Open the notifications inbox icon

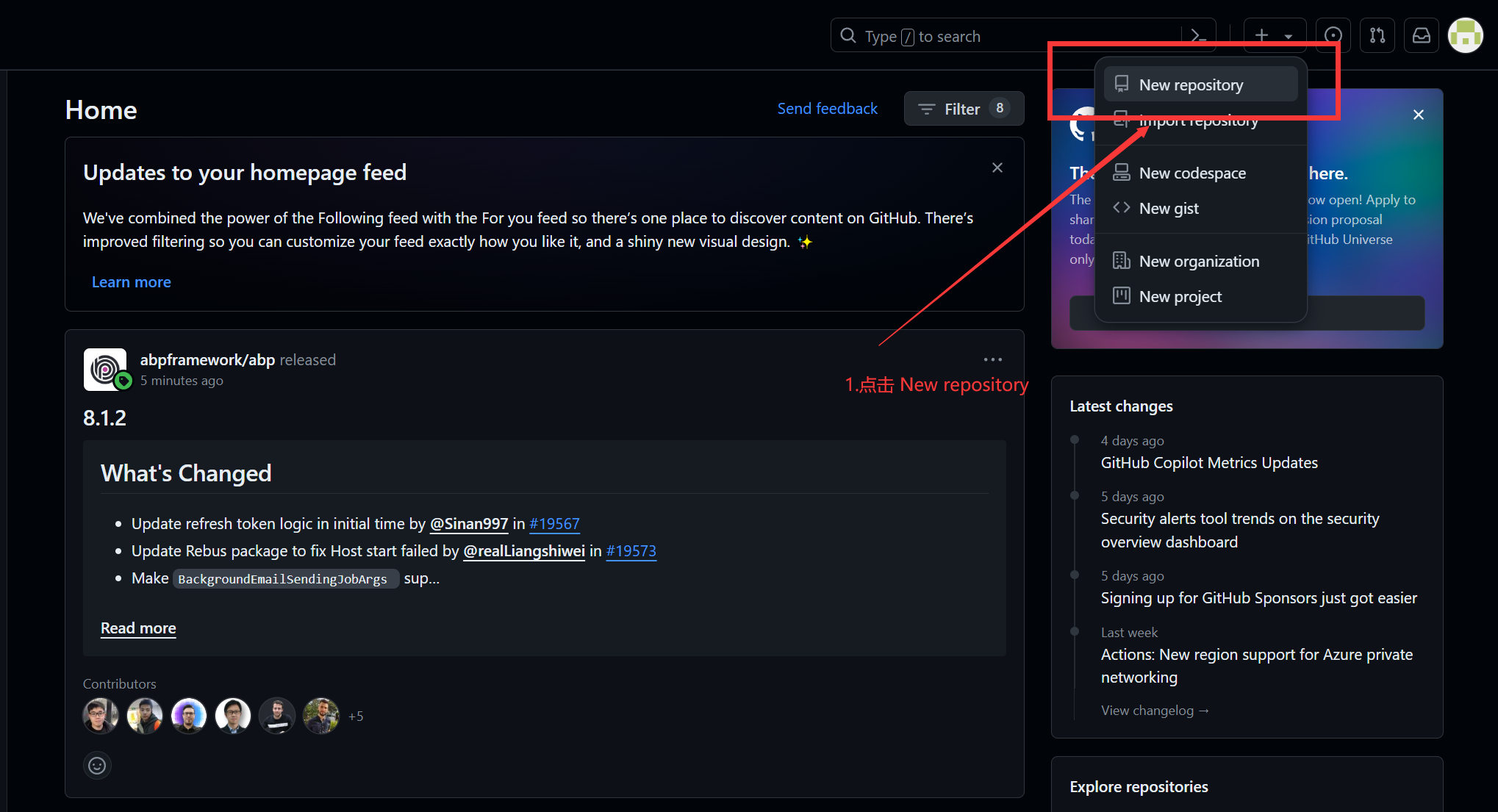pyautogui.click(x=1422, y=35)
